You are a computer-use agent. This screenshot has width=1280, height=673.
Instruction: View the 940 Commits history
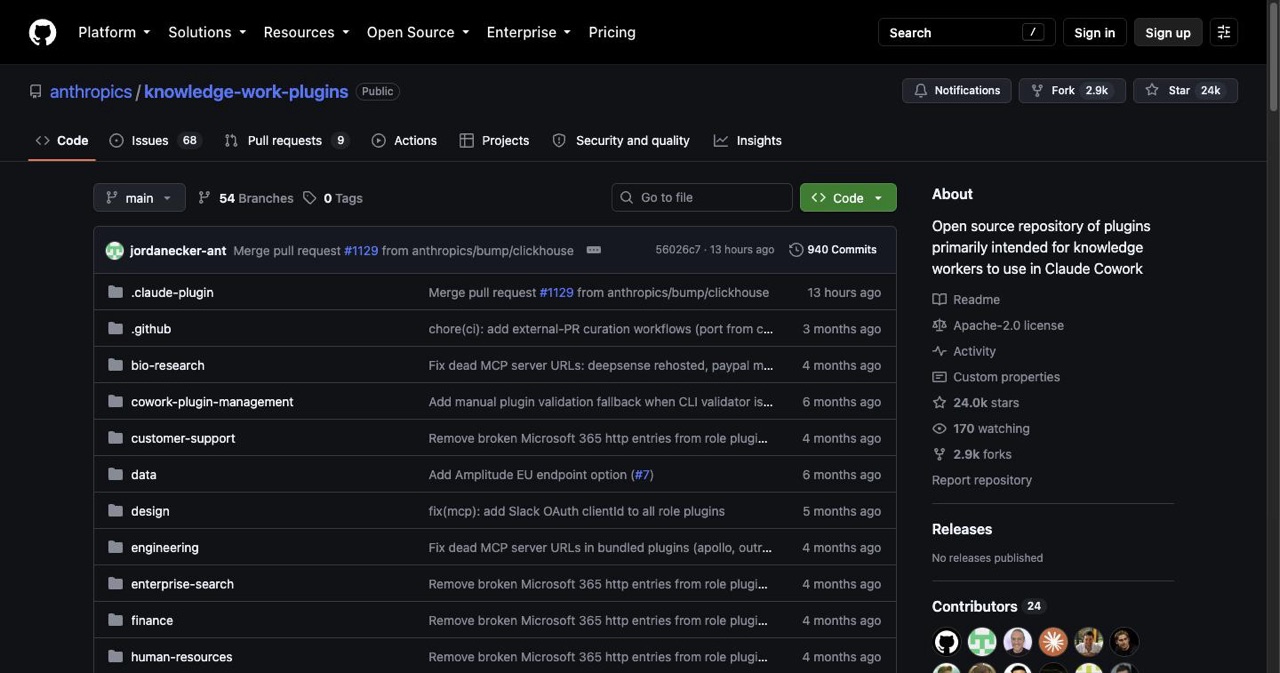(833, 250)
